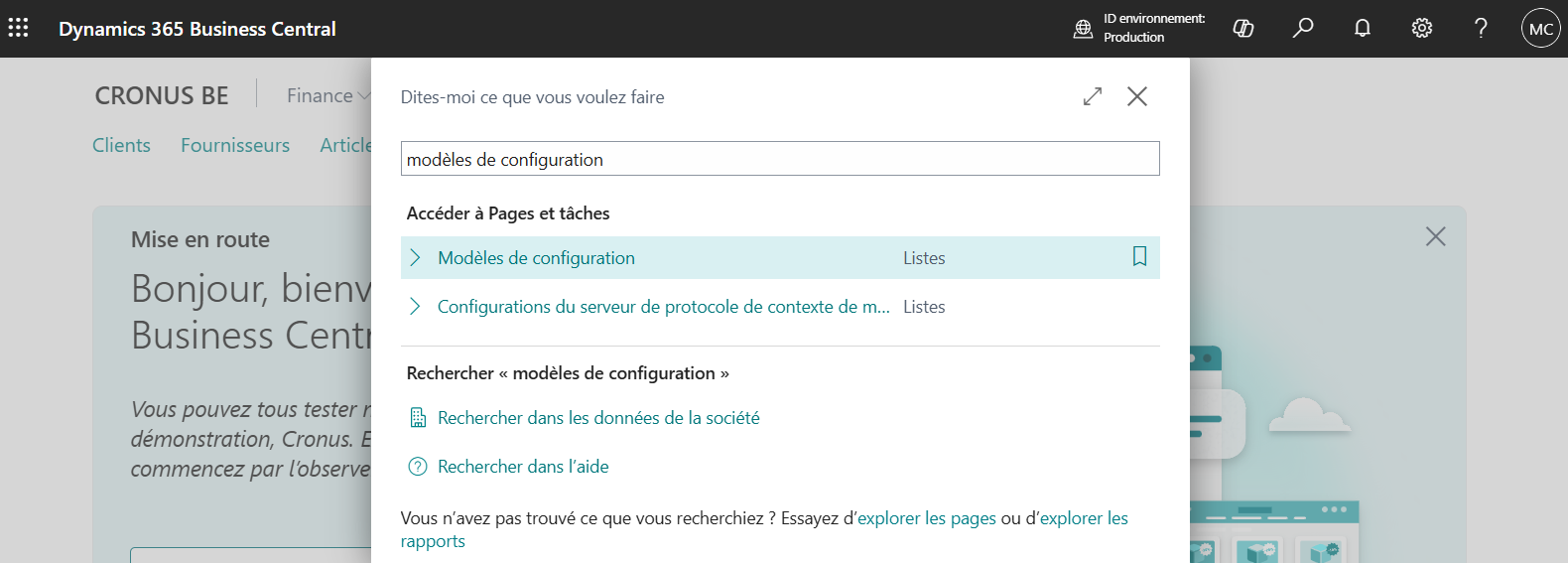1568x563 pixels.
Task: Open notifications bell icon
Action: click(x=1363, y=28)
